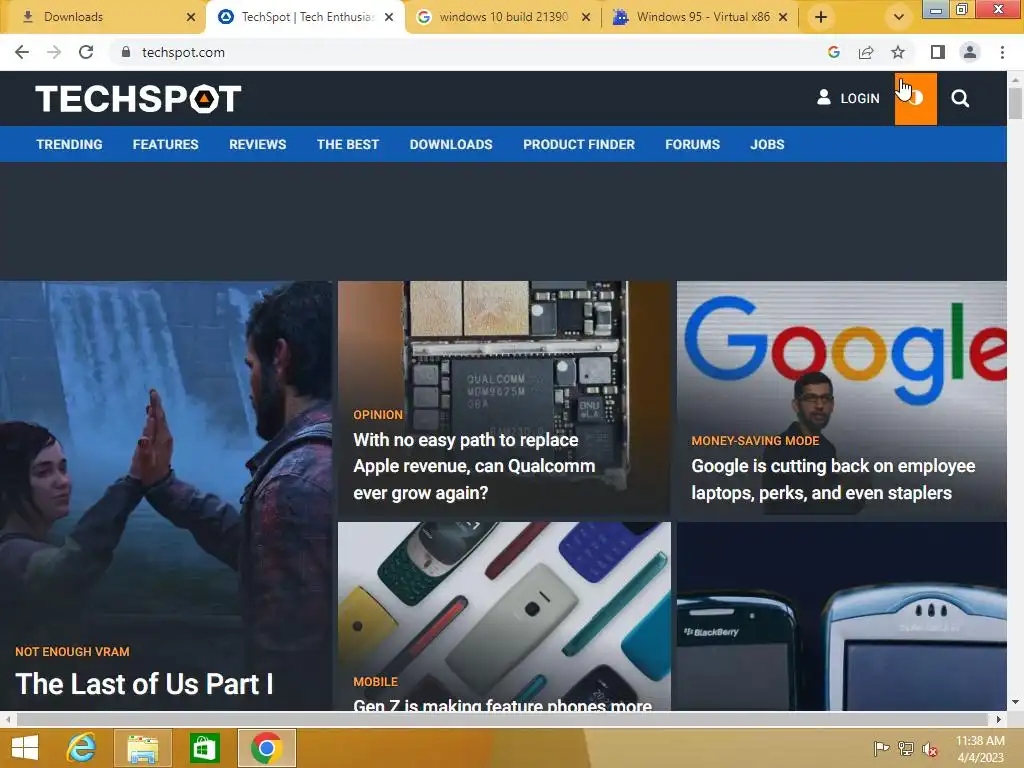Open the Windows Start button
The image size is (1024, 768).
pos(25,748)
